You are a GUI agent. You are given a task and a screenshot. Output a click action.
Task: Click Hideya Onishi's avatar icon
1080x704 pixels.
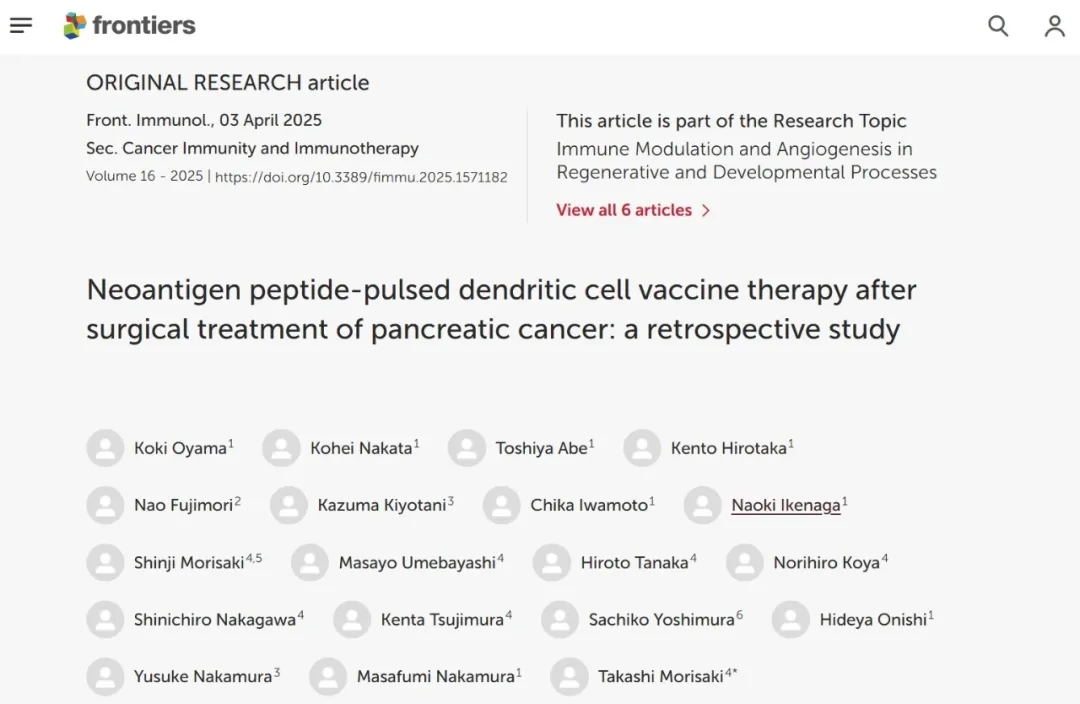click(x=791, y=619)
